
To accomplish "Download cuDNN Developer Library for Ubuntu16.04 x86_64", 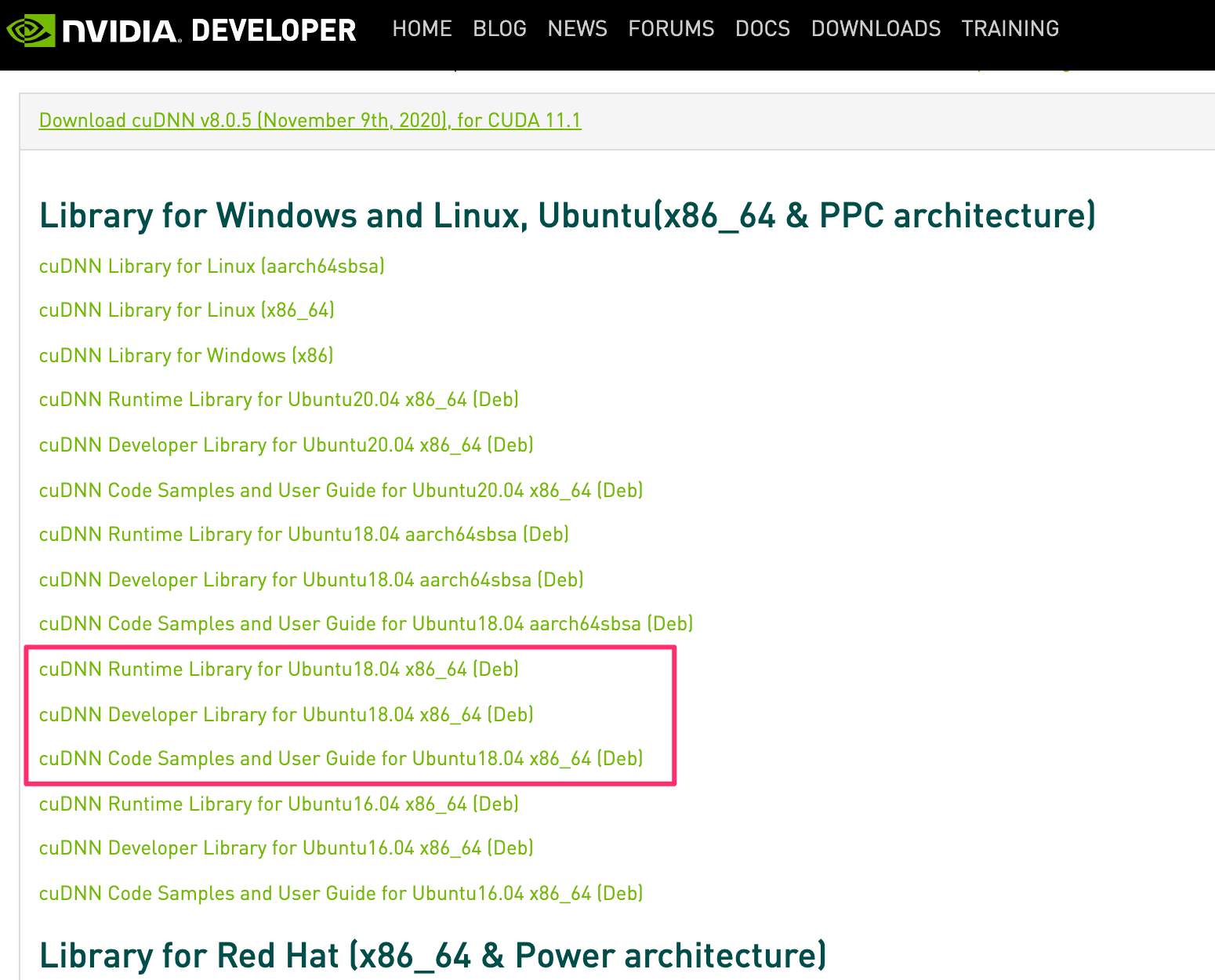I will (x=286, y=848).
